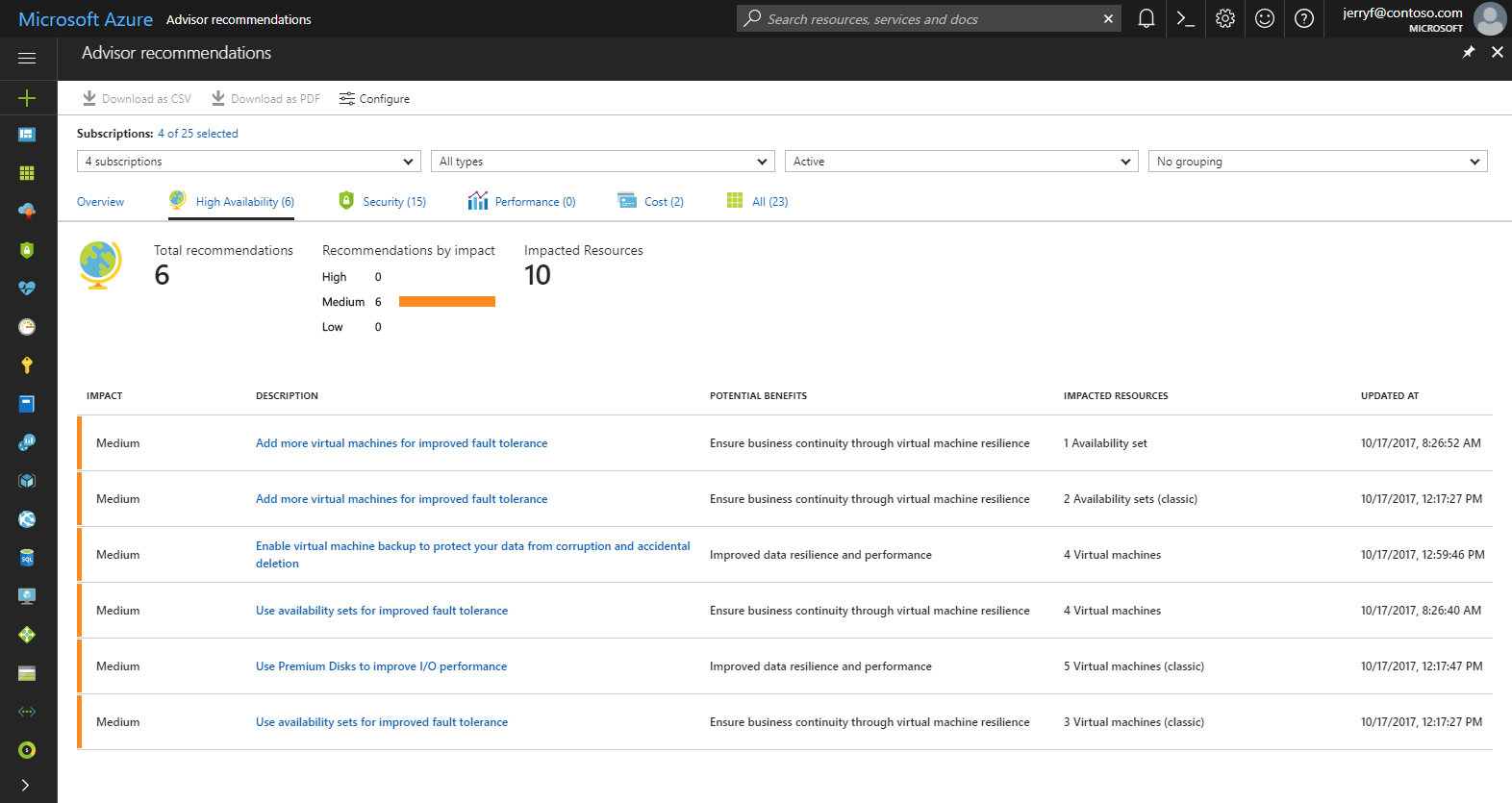Open the 4 subscriptions dropdown
Screen dimensions: 1512x803
point(248,162)
